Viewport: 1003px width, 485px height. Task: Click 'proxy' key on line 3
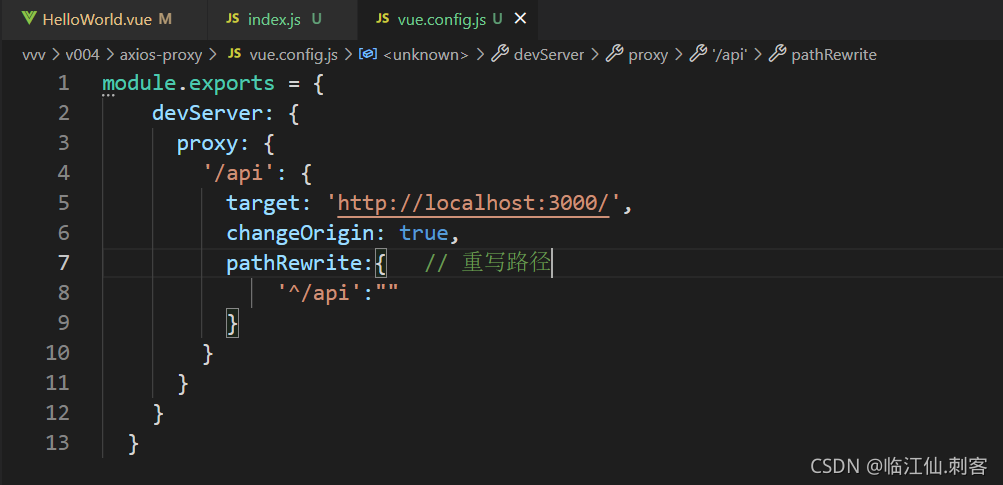(207, 143)
